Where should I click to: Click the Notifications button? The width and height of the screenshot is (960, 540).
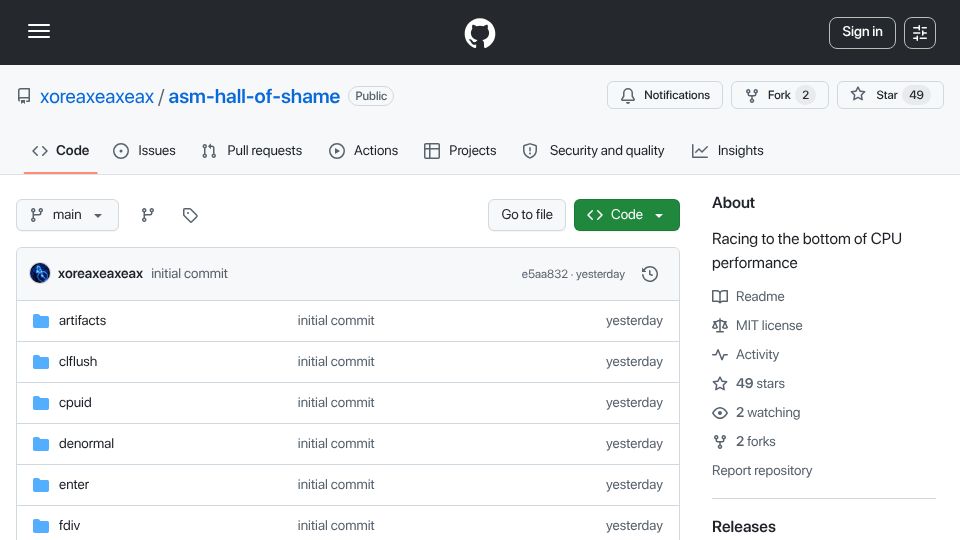pyautogui.click(x=665, y=95)
